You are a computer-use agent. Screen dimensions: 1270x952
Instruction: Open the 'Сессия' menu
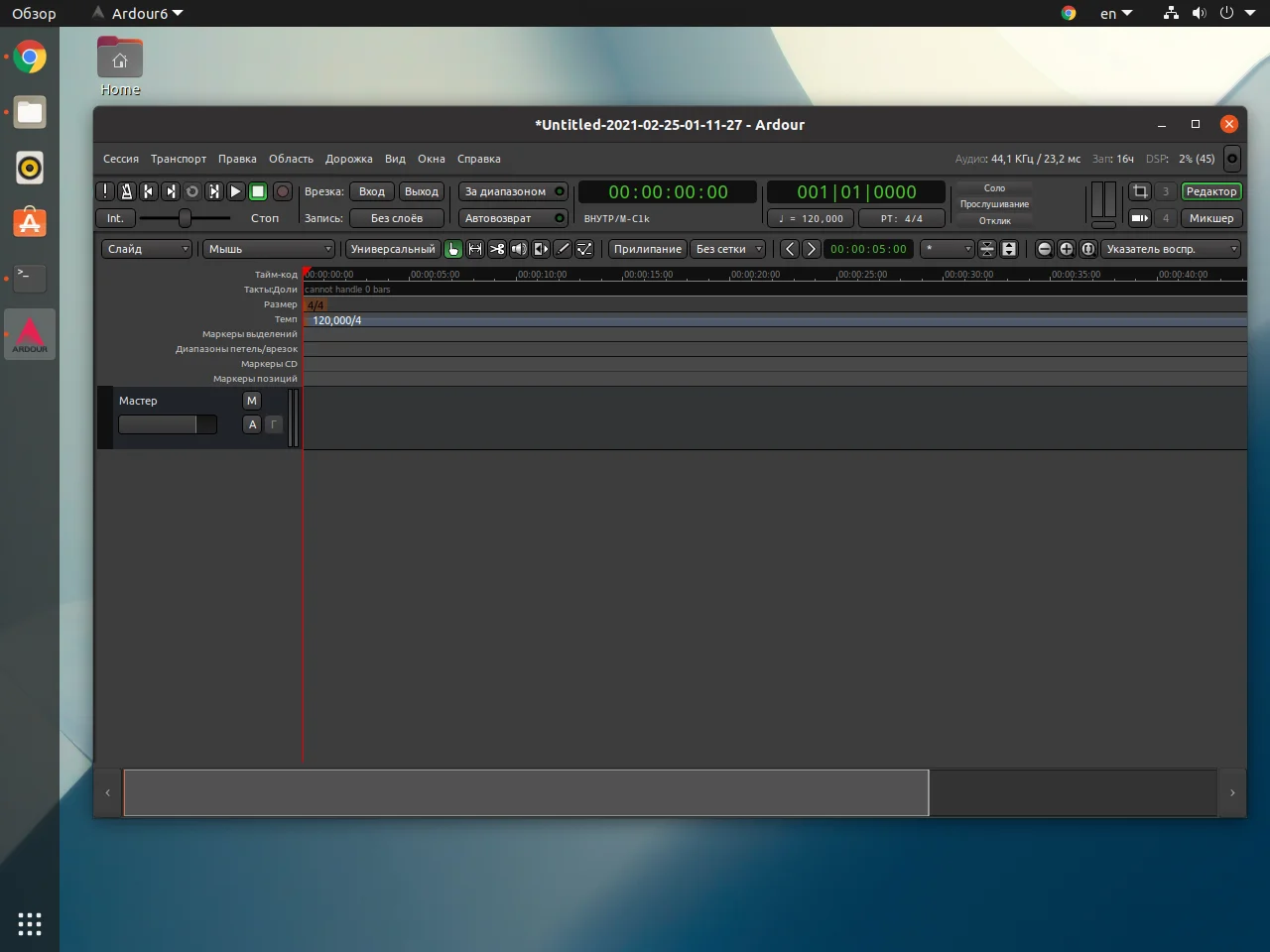(121, 159)
